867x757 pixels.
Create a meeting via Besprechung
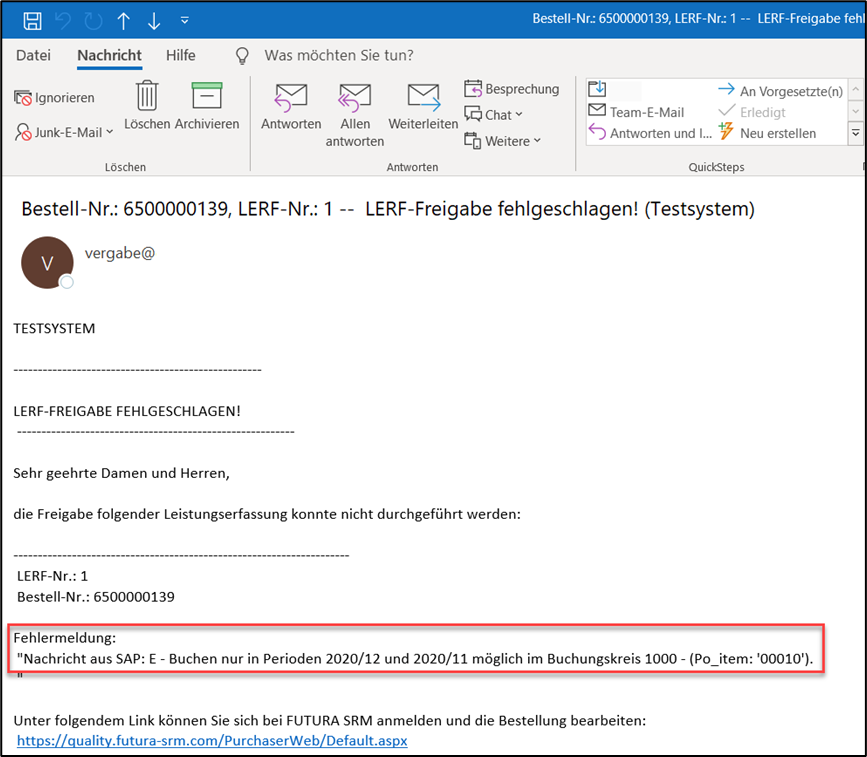(x=512, y=89)
